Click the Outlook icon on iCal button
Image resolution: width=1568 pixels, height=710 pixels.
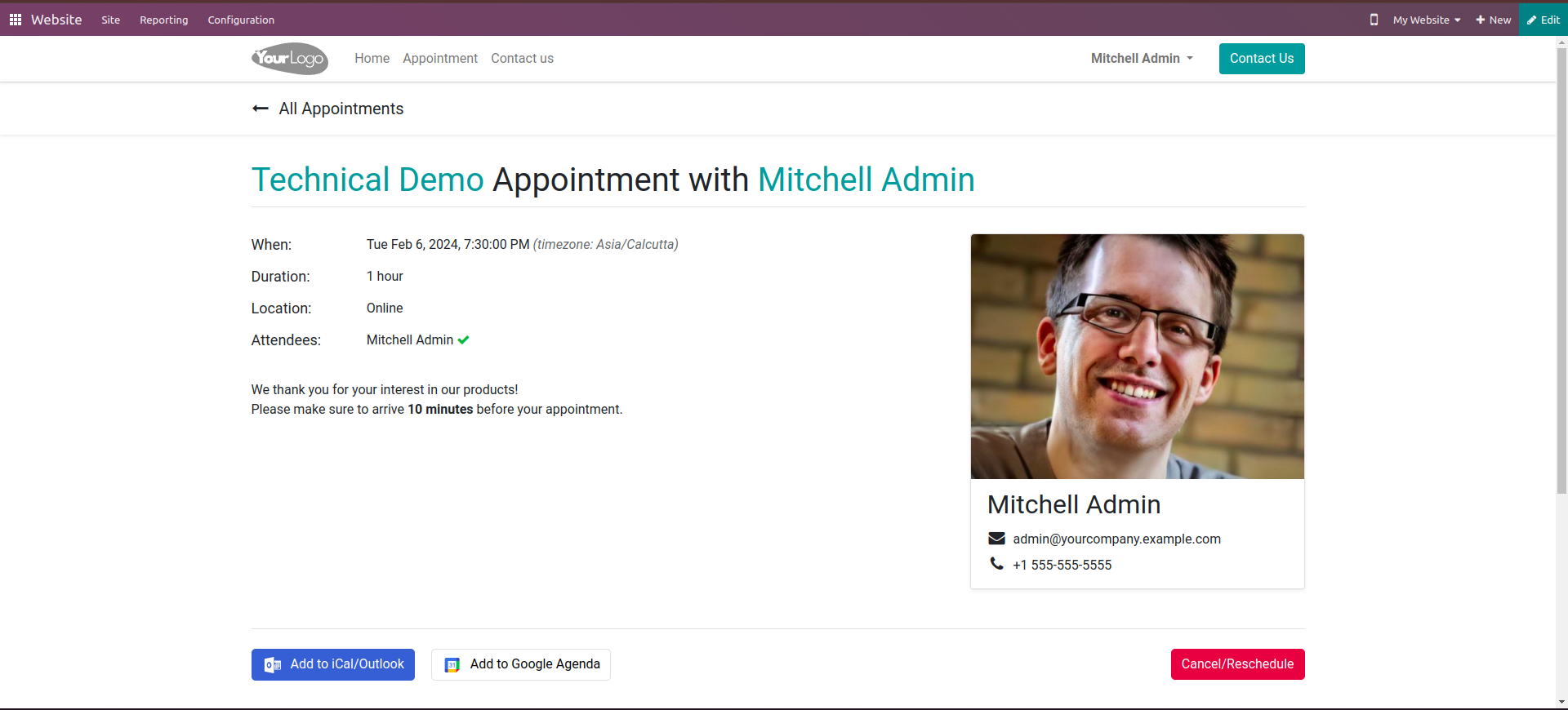(273, 665)
